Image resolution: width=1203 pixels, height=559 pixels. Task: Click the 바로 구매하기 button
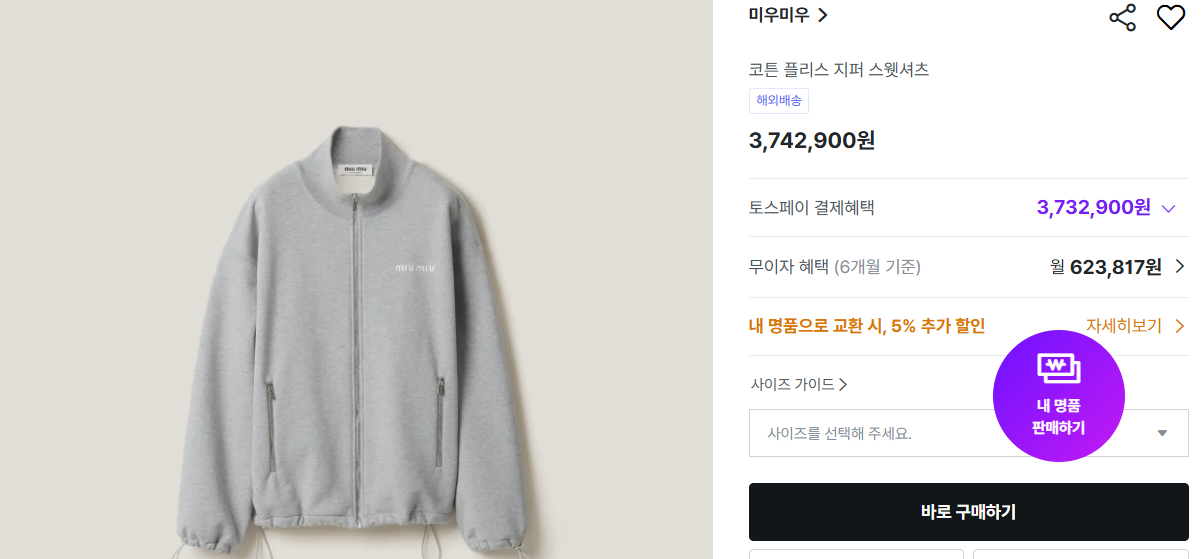(x=968, y=512)
